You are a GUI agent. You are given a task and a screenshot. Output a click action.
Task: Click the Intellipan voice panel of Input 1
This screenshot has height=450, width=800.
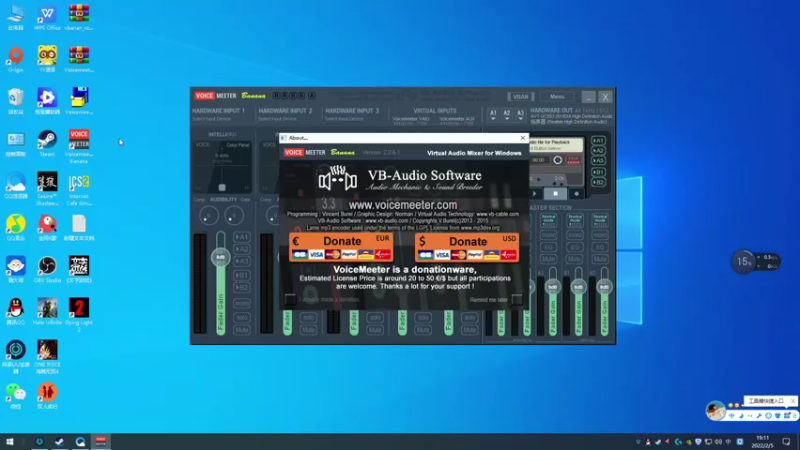pos(222,166)
